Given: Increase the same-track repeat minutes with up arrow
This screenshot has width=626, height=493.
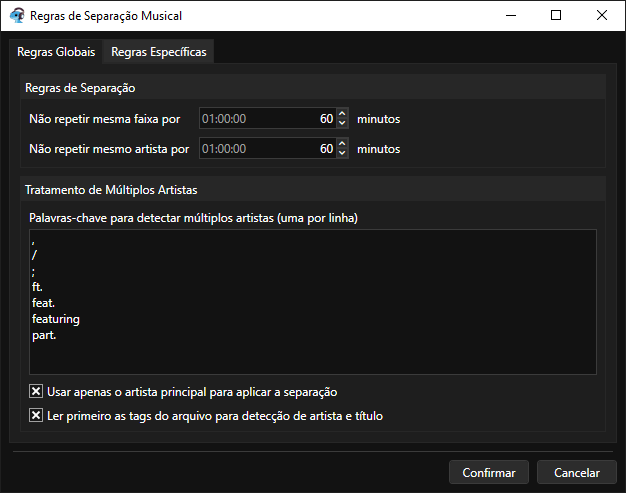Looking at the screenshot, I should (343, 114).
